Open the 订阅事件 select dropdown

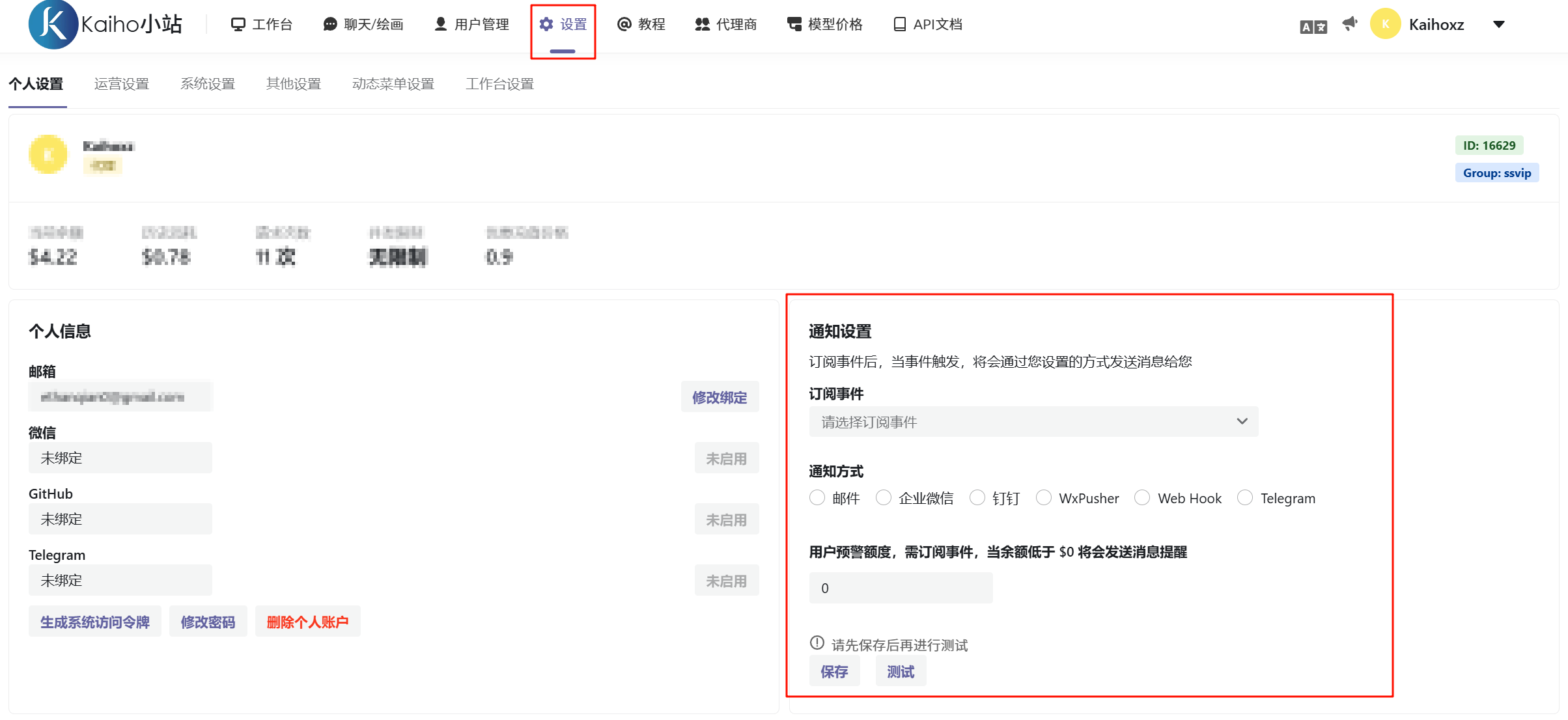(x=1033, y=422)
